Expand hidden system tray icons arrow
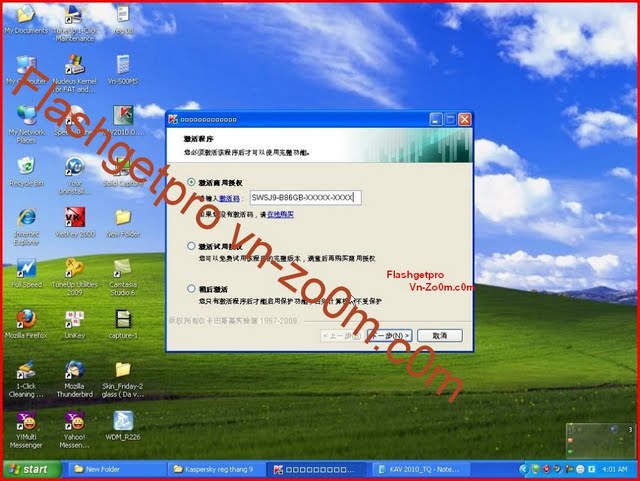Viewport: 640px width, 481px height. [x=523, y=470]
